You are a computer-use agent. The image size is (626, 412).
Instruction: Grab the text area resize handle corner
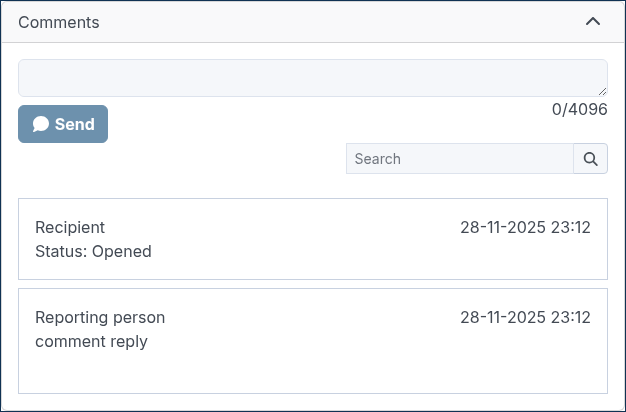(602, 91)
